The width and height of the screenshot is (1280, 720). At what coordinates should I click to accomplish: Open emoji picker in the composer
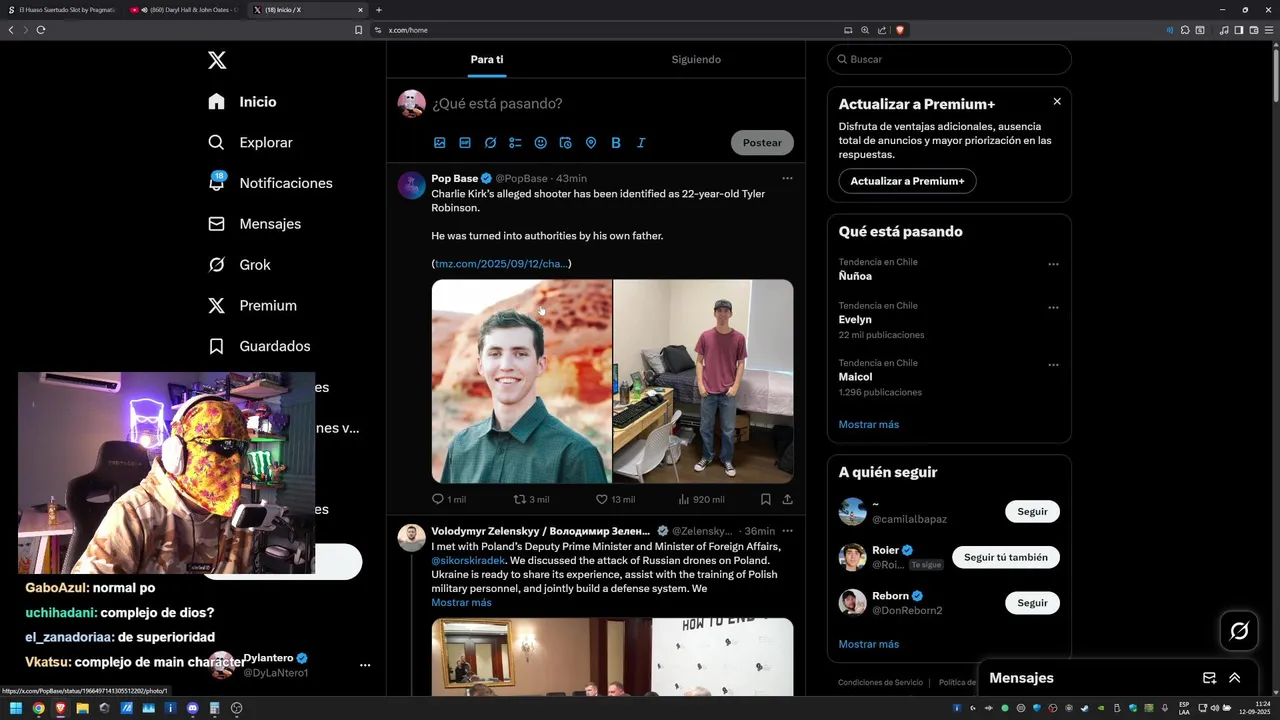click(x=540, y=143)
